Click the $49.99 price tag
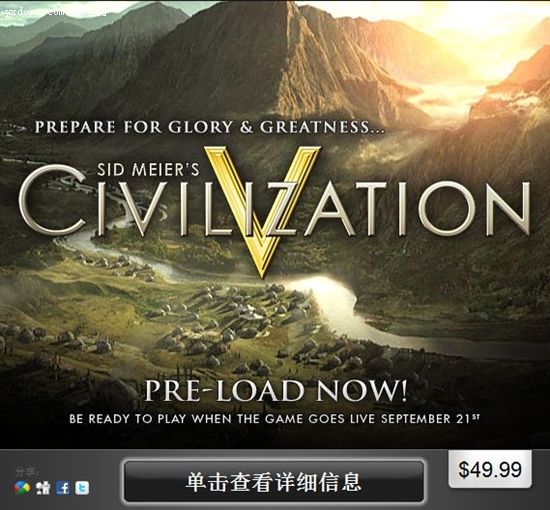This screenshot has height=510, width=550. 490,469
